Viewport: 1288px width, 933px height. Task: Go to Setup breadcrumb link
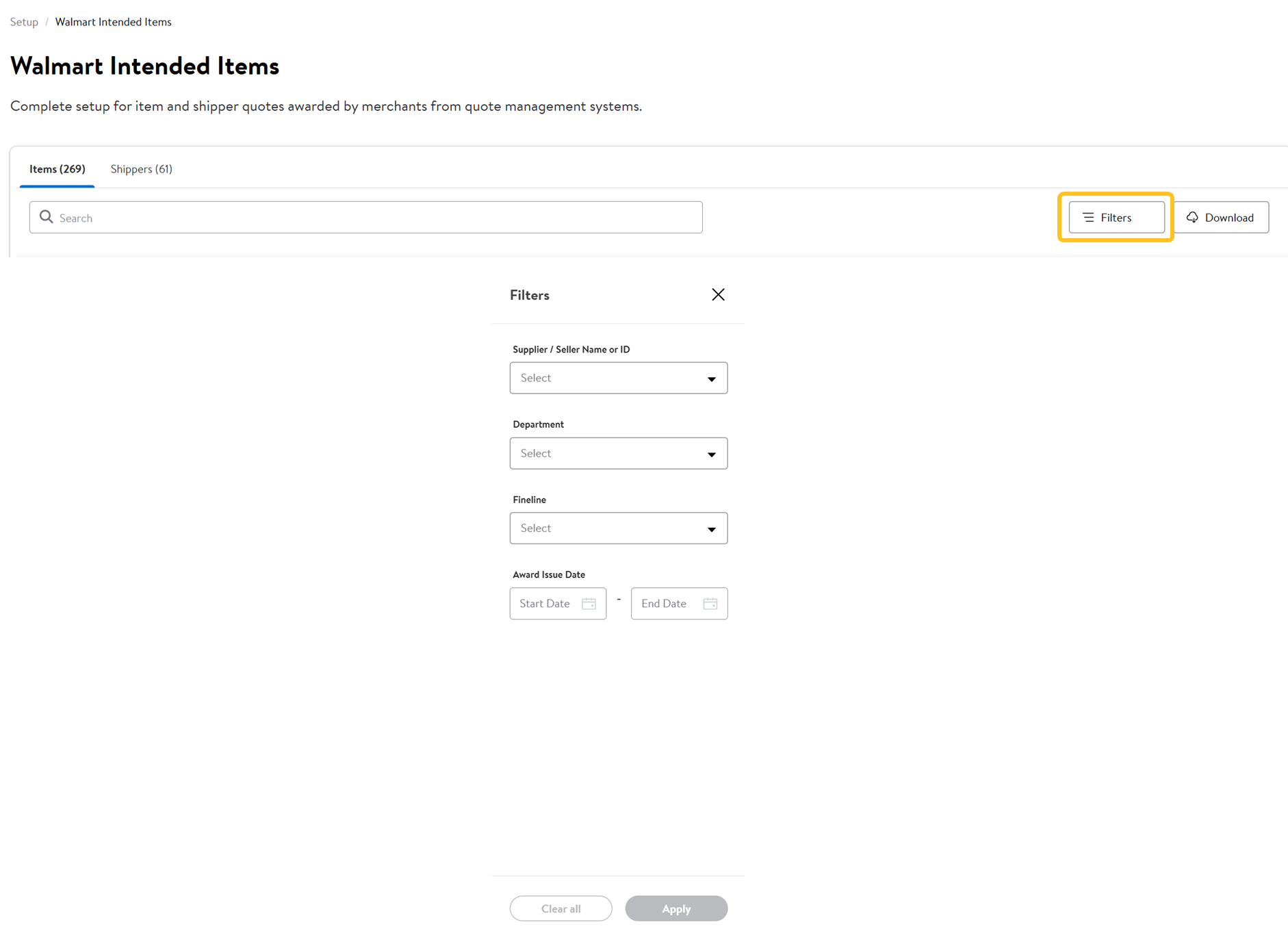(x=24, y=22)
